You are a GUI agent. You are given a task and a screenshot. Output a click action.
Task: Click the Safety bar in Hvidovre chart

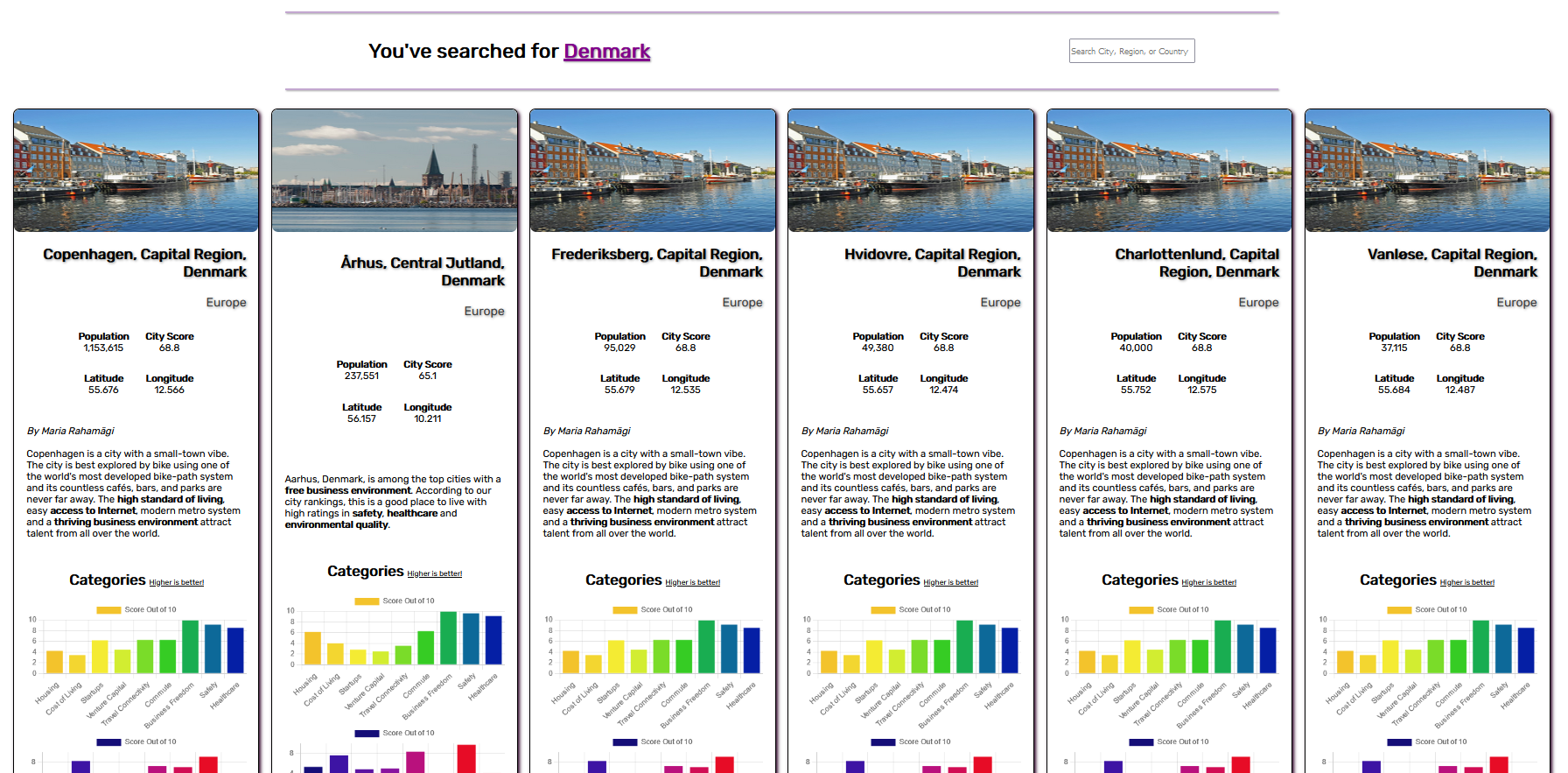pyautogui.click(x=987, y=649)
